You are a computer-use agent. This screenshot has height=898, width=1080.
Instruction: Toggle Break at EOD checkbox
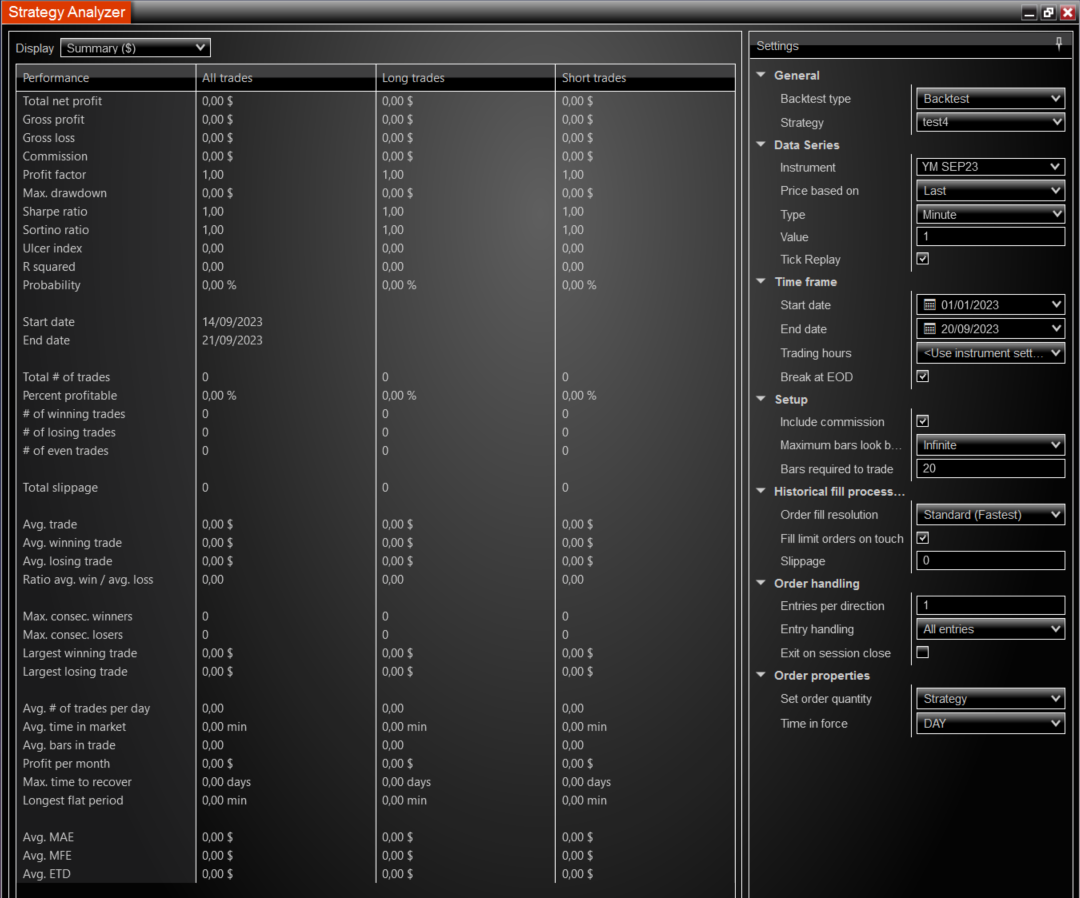923,376
